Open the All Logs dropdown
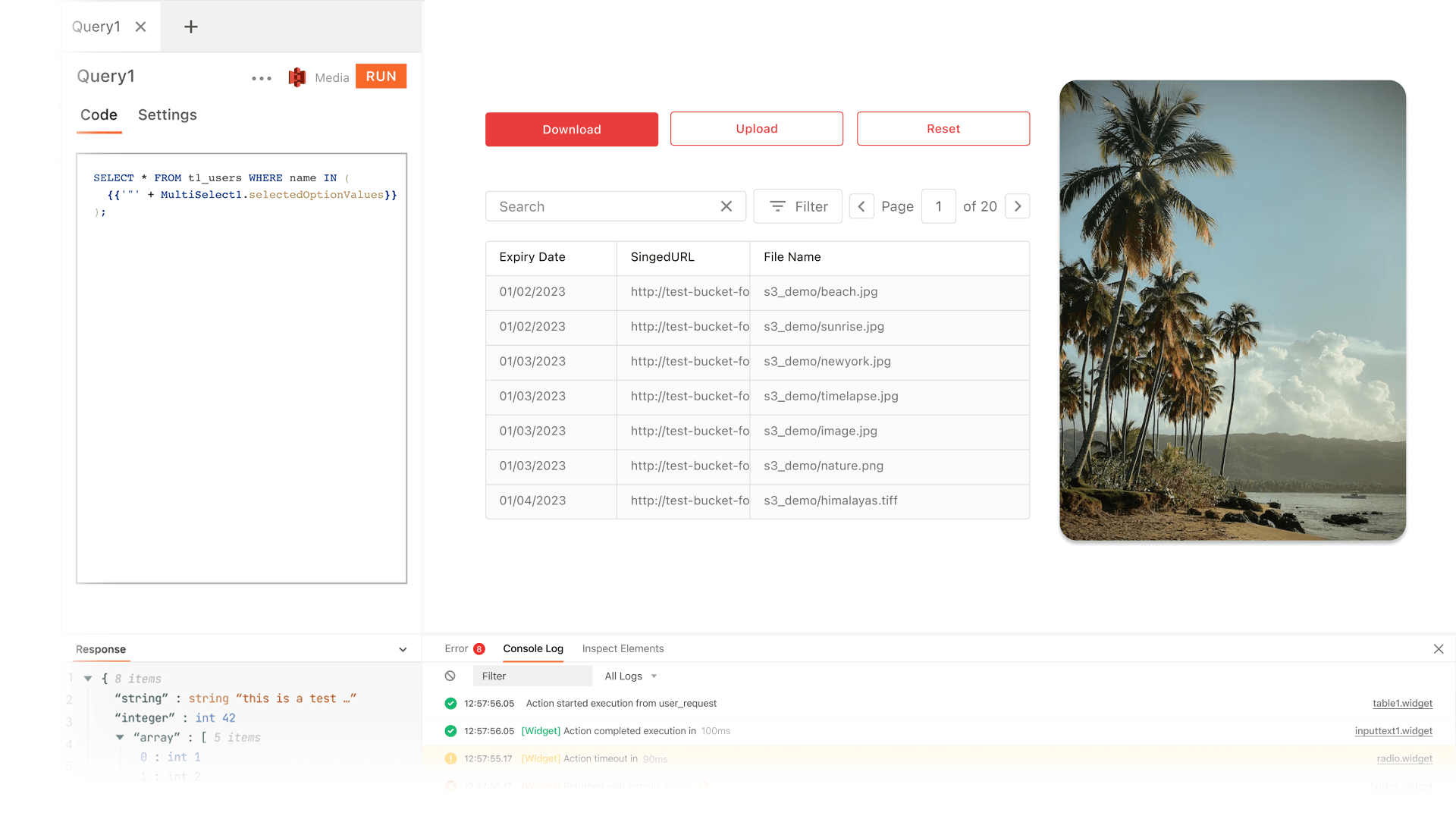This screenshot has width=1456, height=819. pos(629,676)
